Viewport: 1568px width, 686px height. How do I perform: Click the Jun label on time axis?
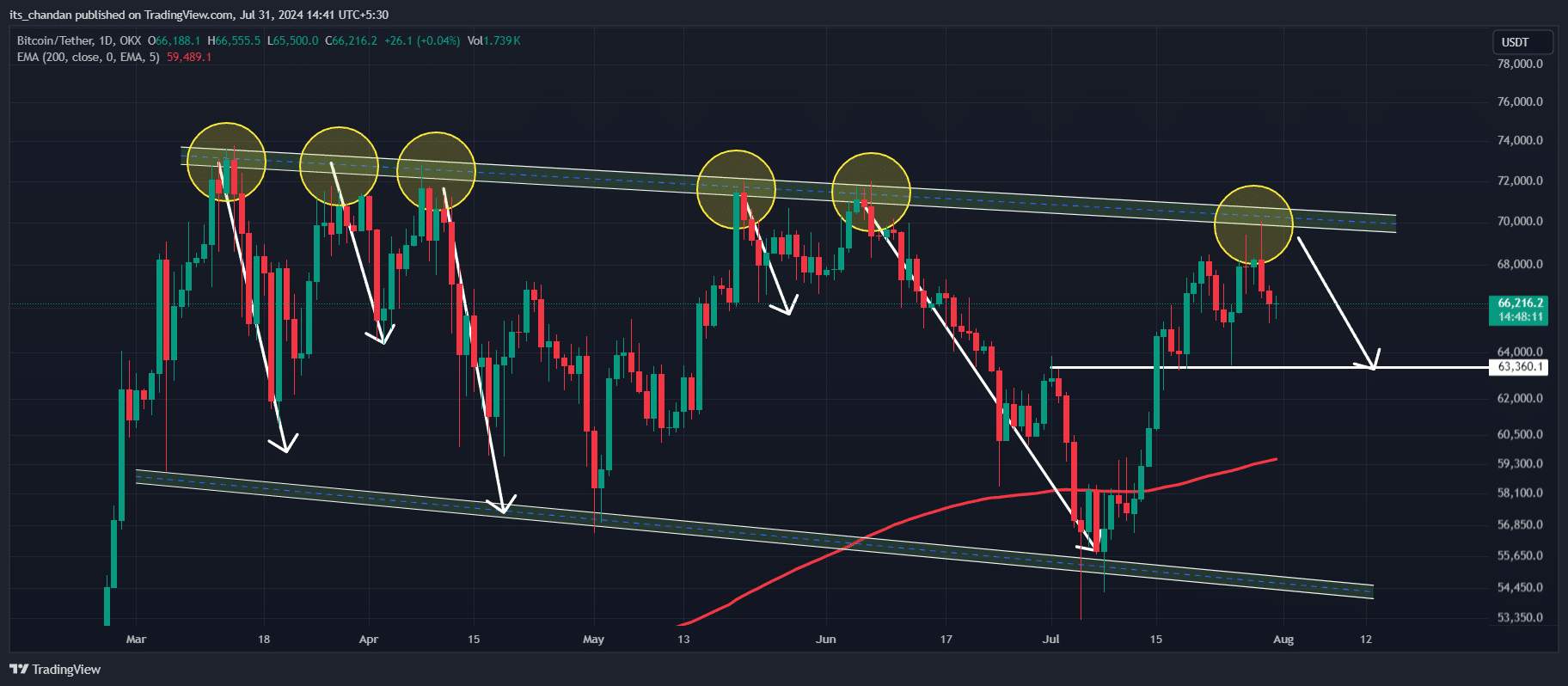[x=826, y=640]
